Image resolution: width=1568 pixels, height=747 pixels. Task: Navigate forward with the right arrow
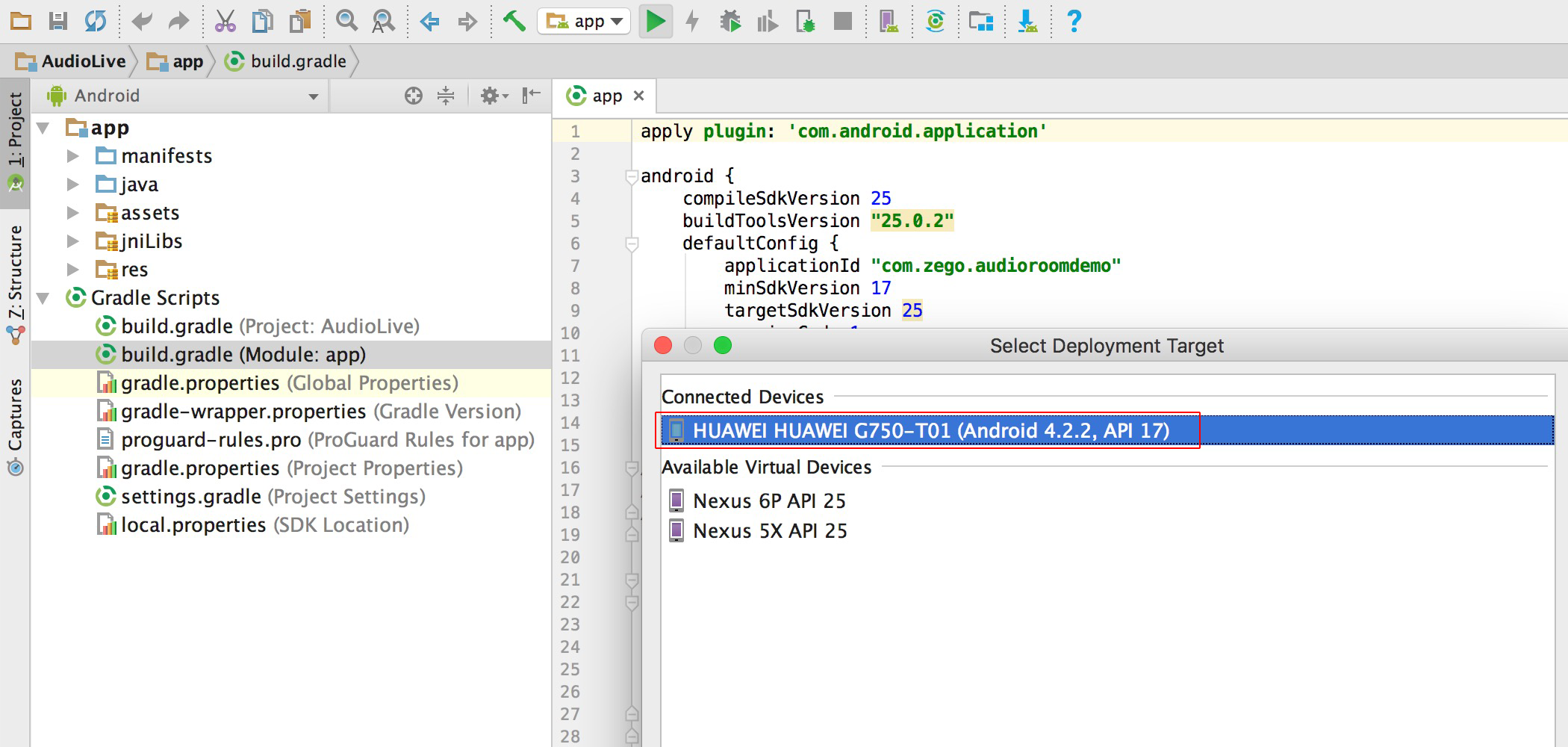point(467,21)
